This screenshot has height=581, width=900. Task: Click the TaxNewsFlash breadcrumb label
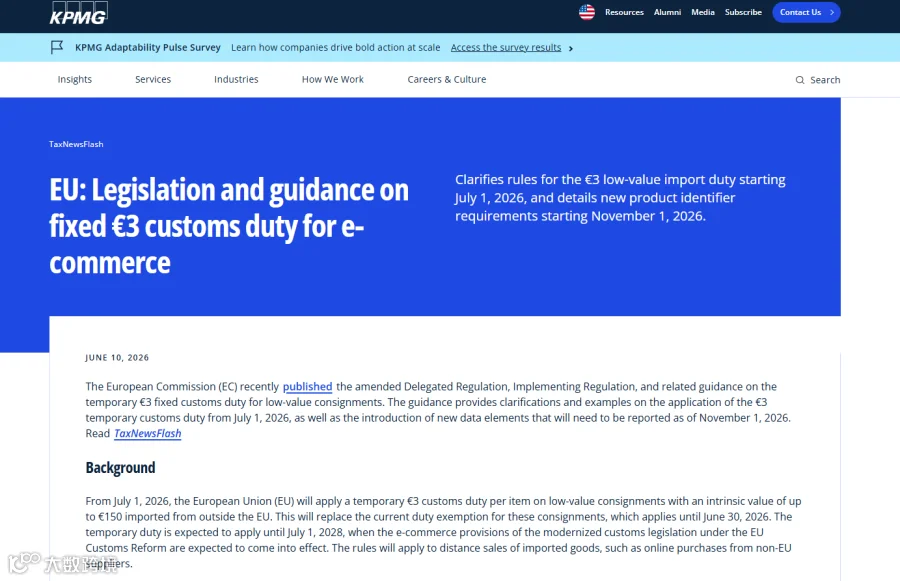[76, 144]
